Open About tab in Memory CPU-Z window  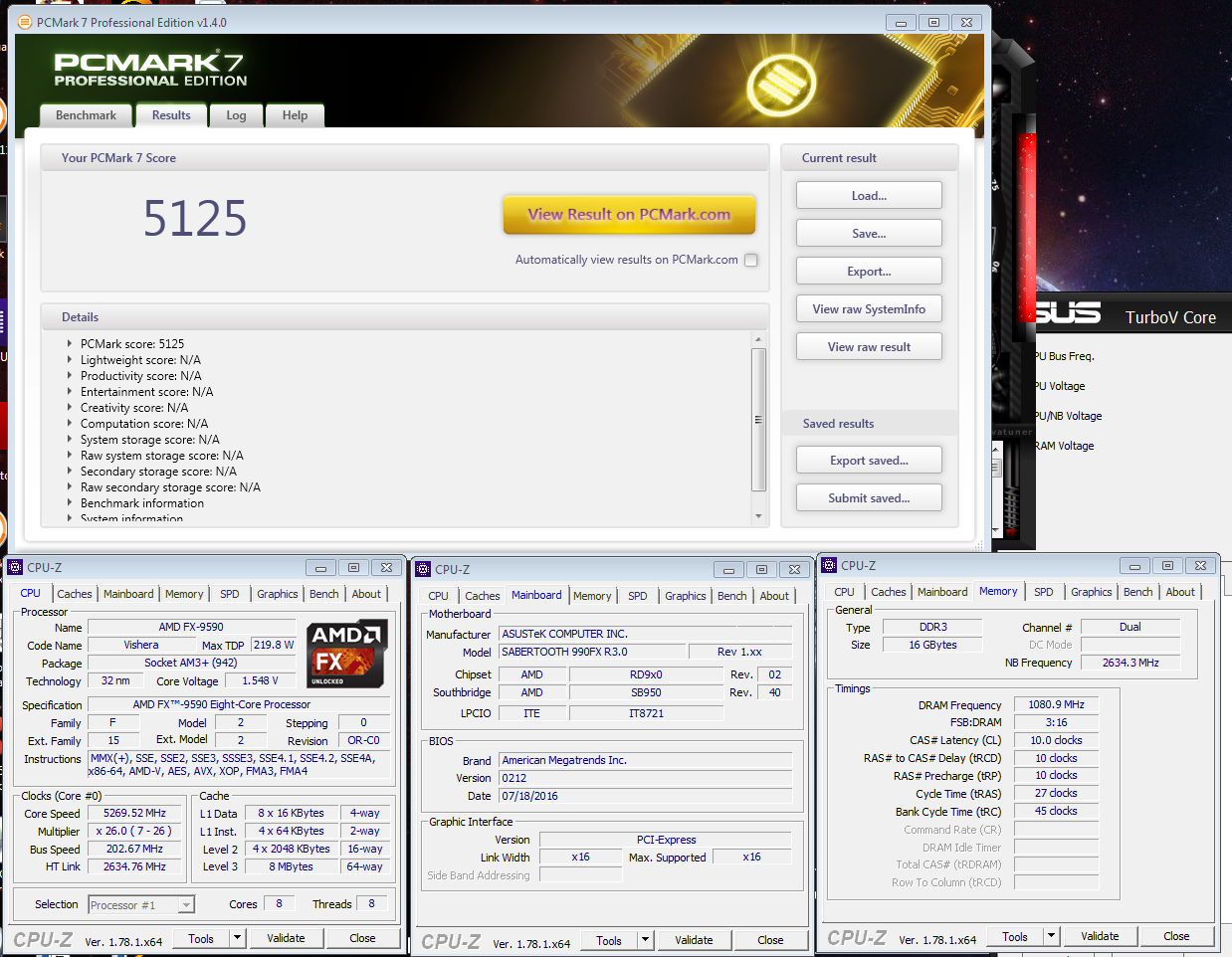click(1180, 592)
